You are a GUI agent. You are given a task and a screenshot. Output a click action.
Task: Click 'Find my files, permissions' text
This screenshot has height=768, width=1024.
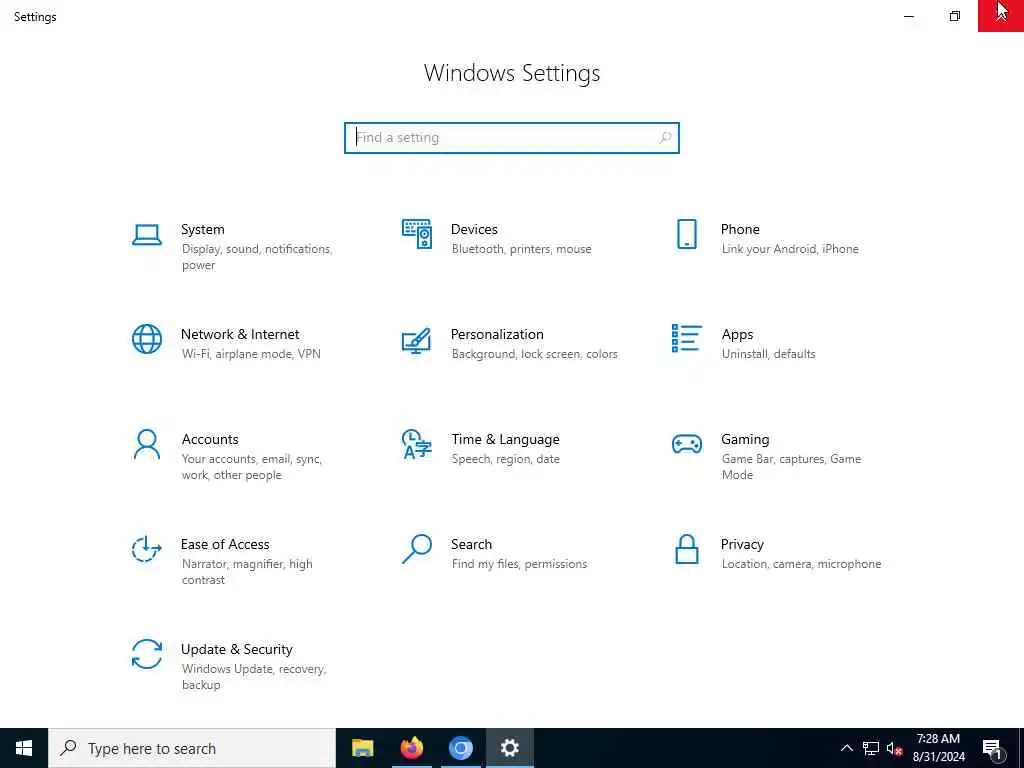[x=519, y=564]
